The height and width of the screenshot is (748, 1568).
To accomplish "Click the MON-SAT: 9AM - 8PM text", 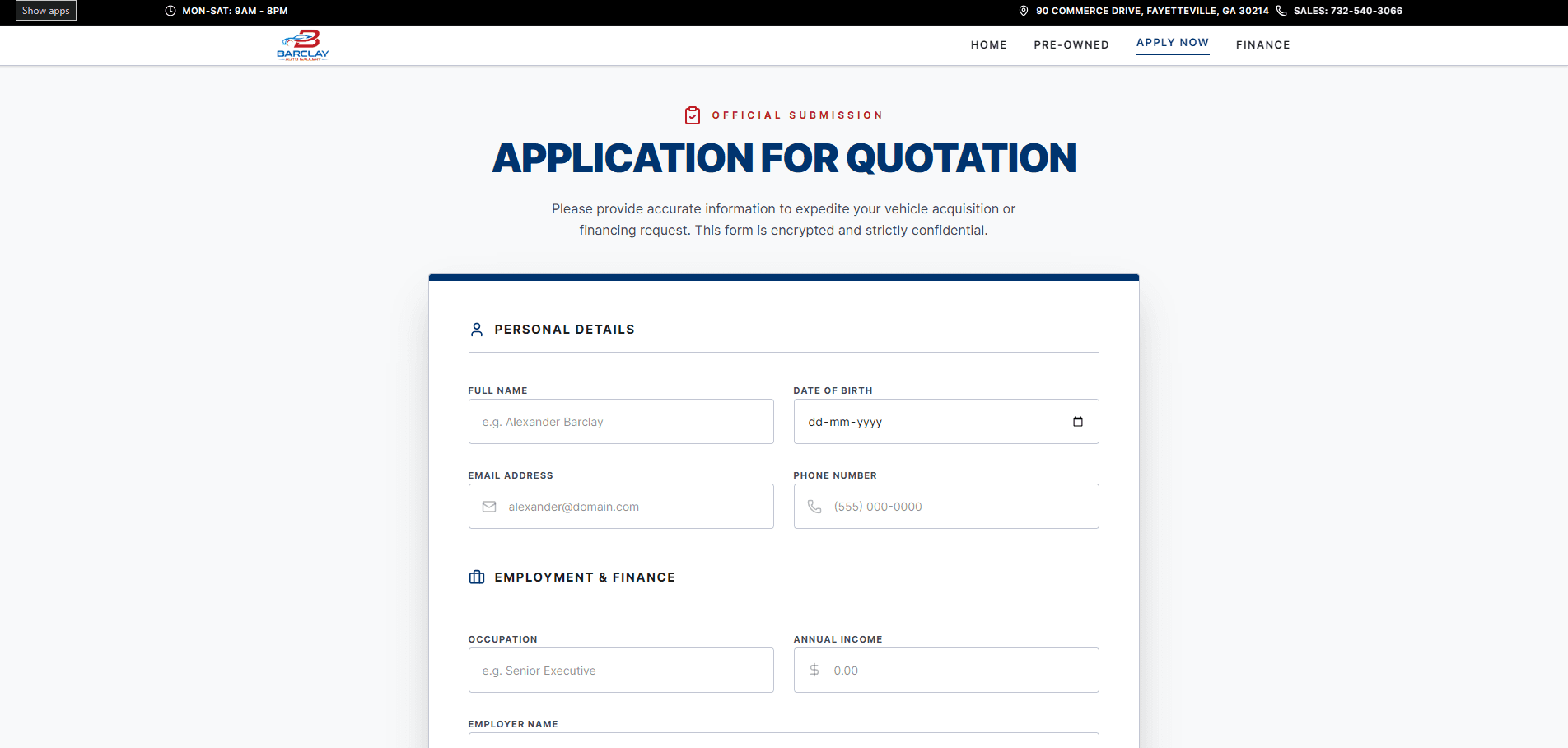I will pos(235,11).
